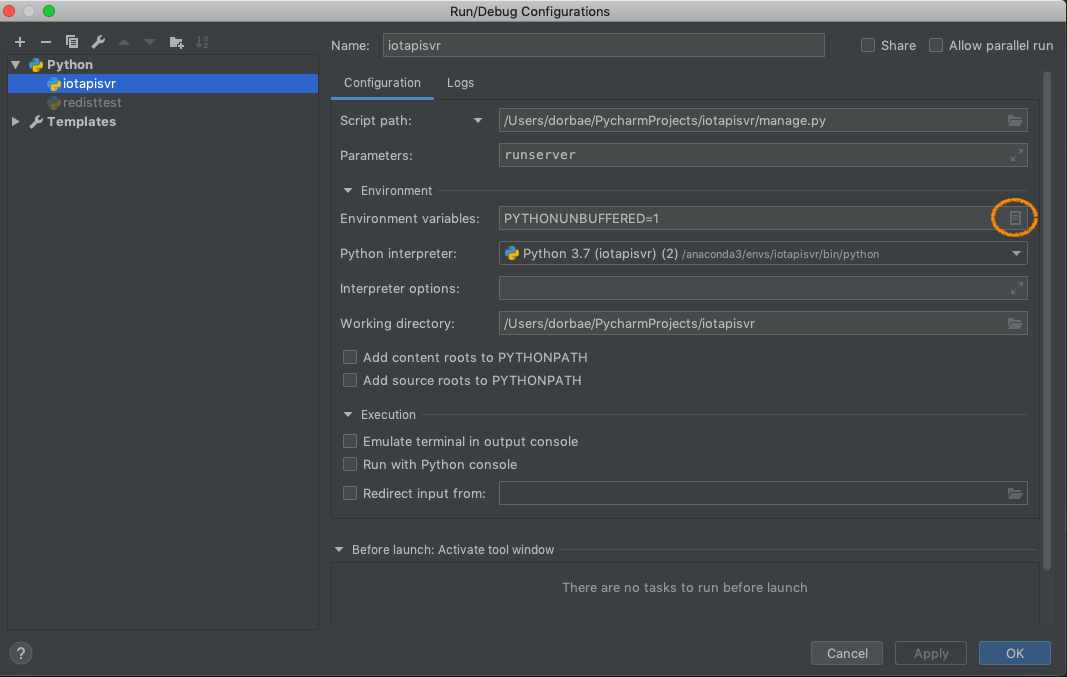This screenshot has height=677, width=1067.
Task: Collapse the Environment section
Action: [x=348, y=190]
